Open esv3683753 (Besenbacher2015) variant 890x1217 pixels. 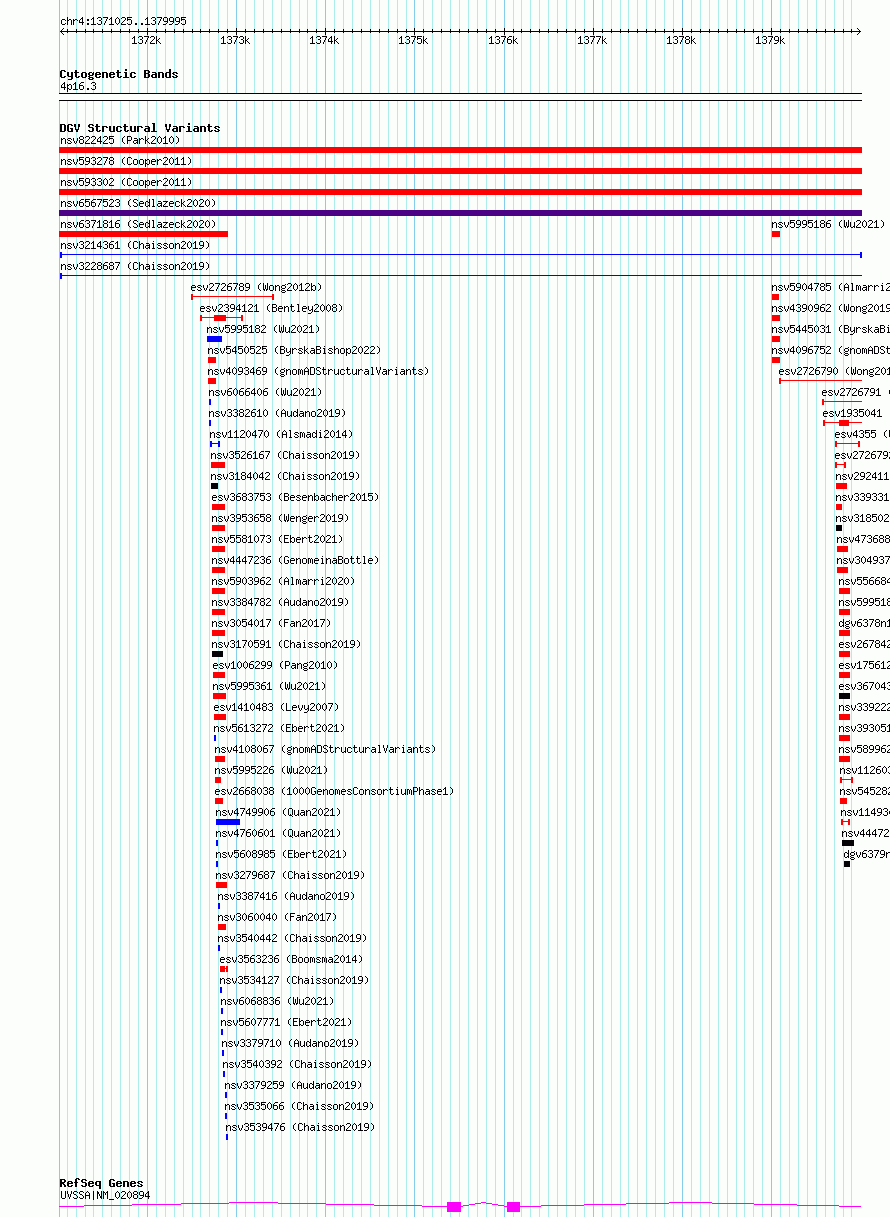(295, 497)
